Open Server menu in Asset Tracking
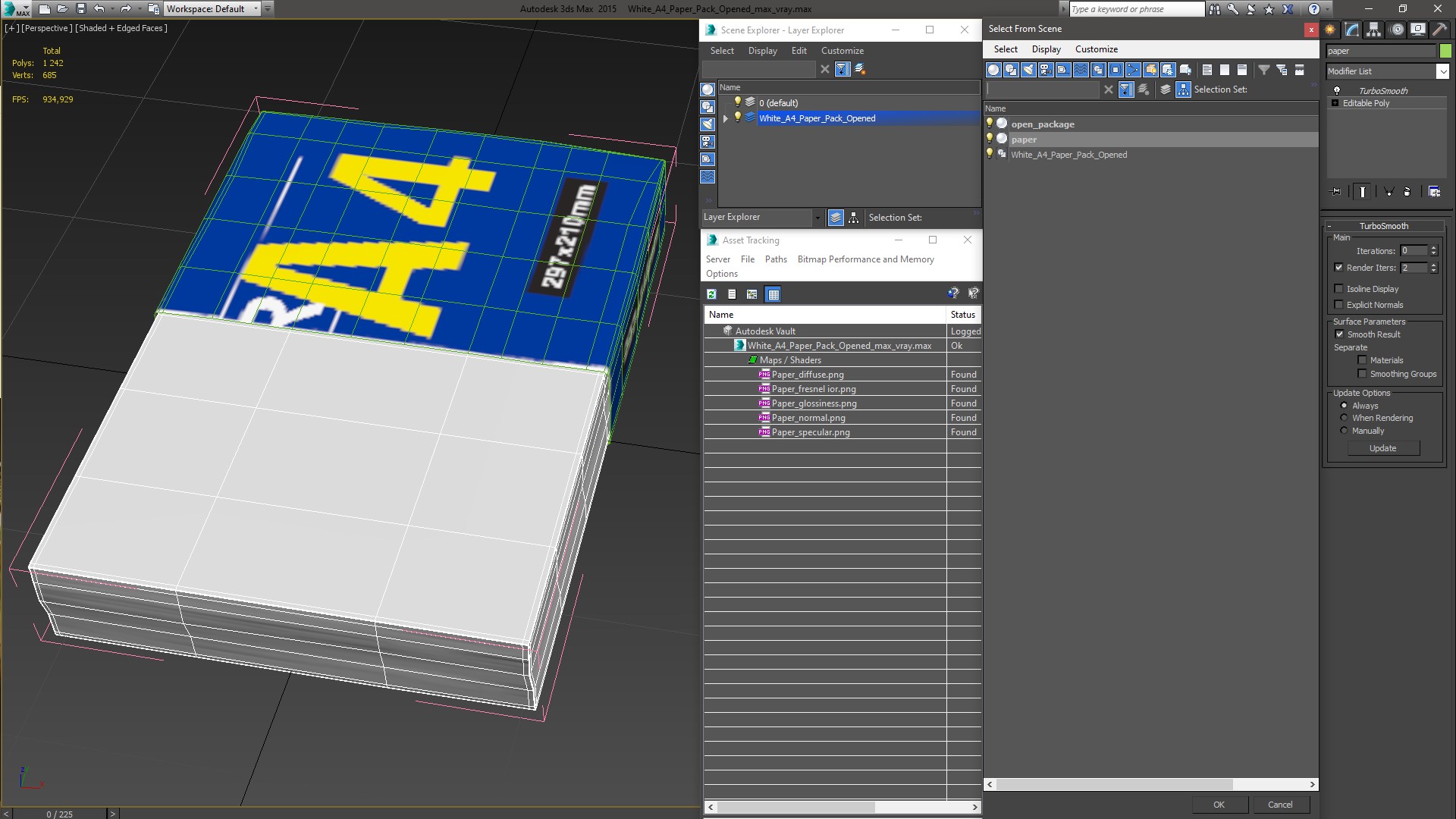Screen dimensions: 1456x819 click(x=717, y=259)
